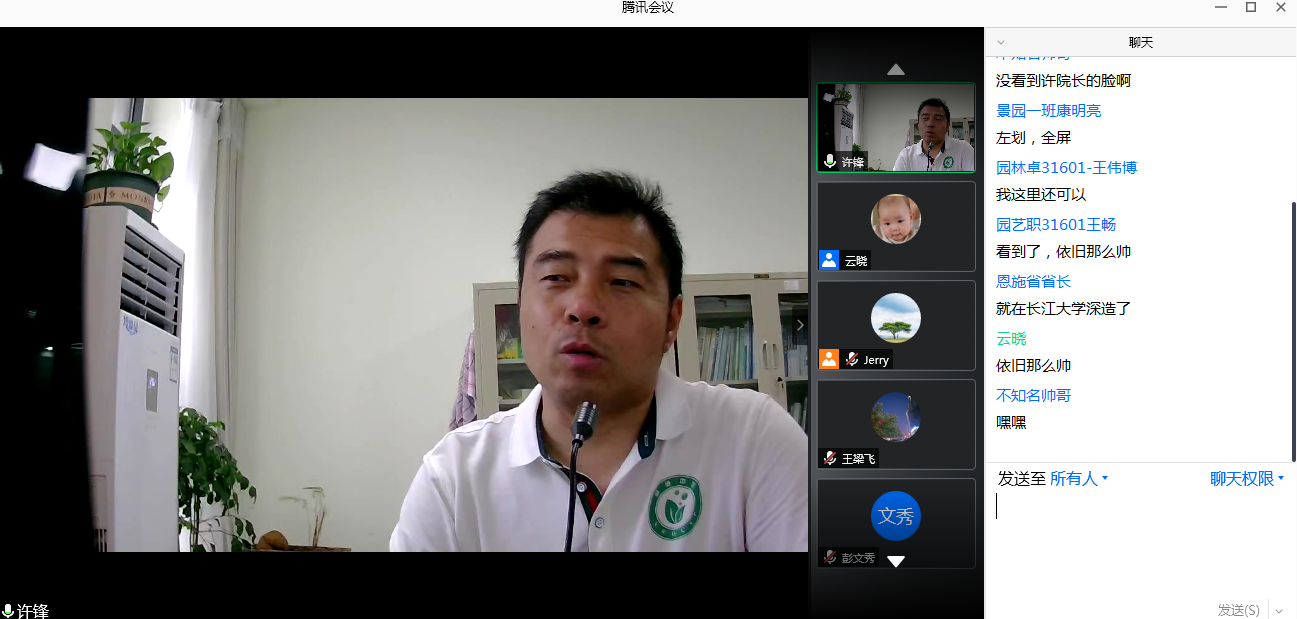The width and height of the screenshot is (1297, 619).
Task: Click Jerry's muted microphone icon
Action: click(x=852, y=359)
